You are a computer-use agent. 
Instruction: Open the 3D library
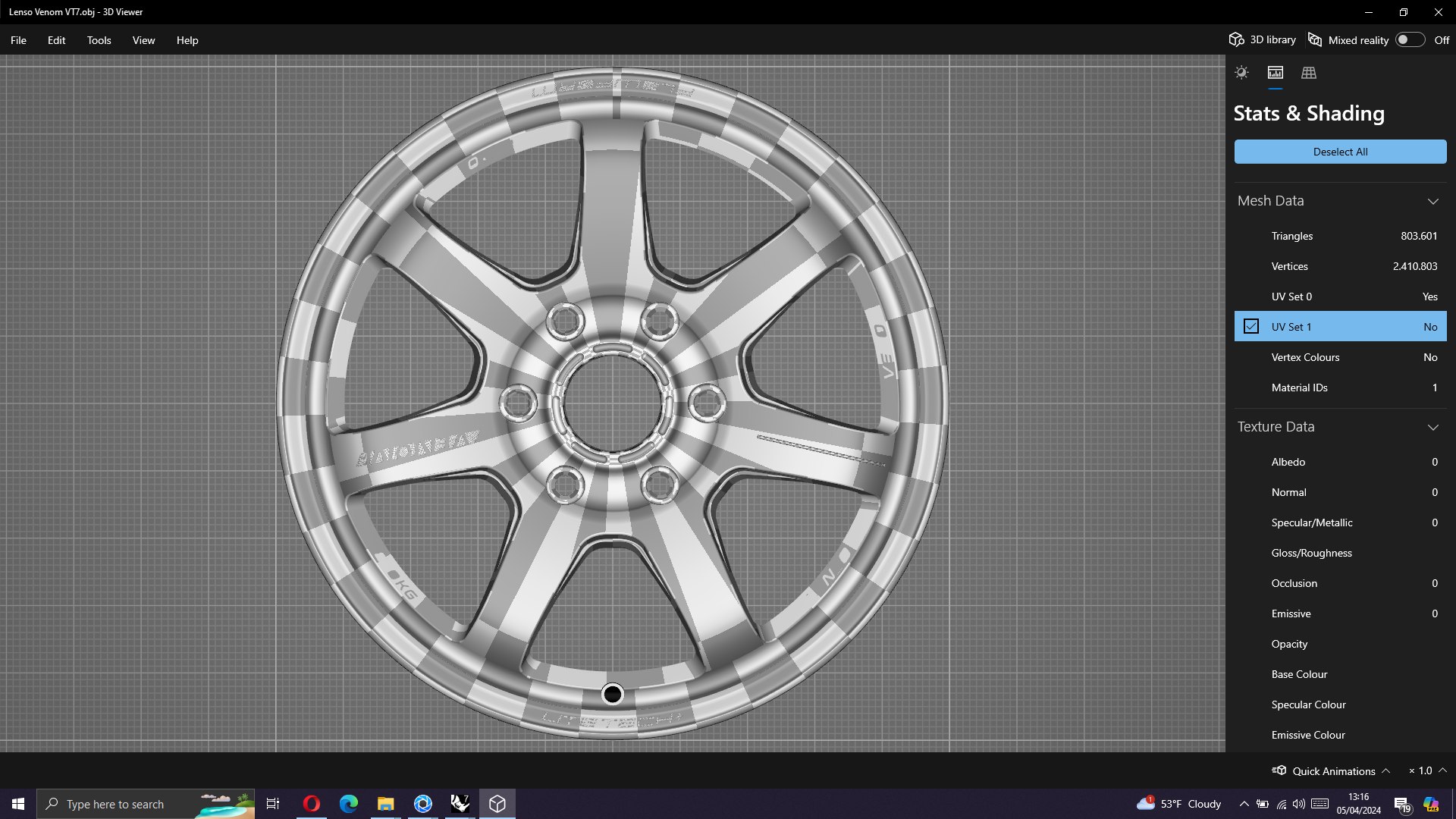(x=1263, y=40)
